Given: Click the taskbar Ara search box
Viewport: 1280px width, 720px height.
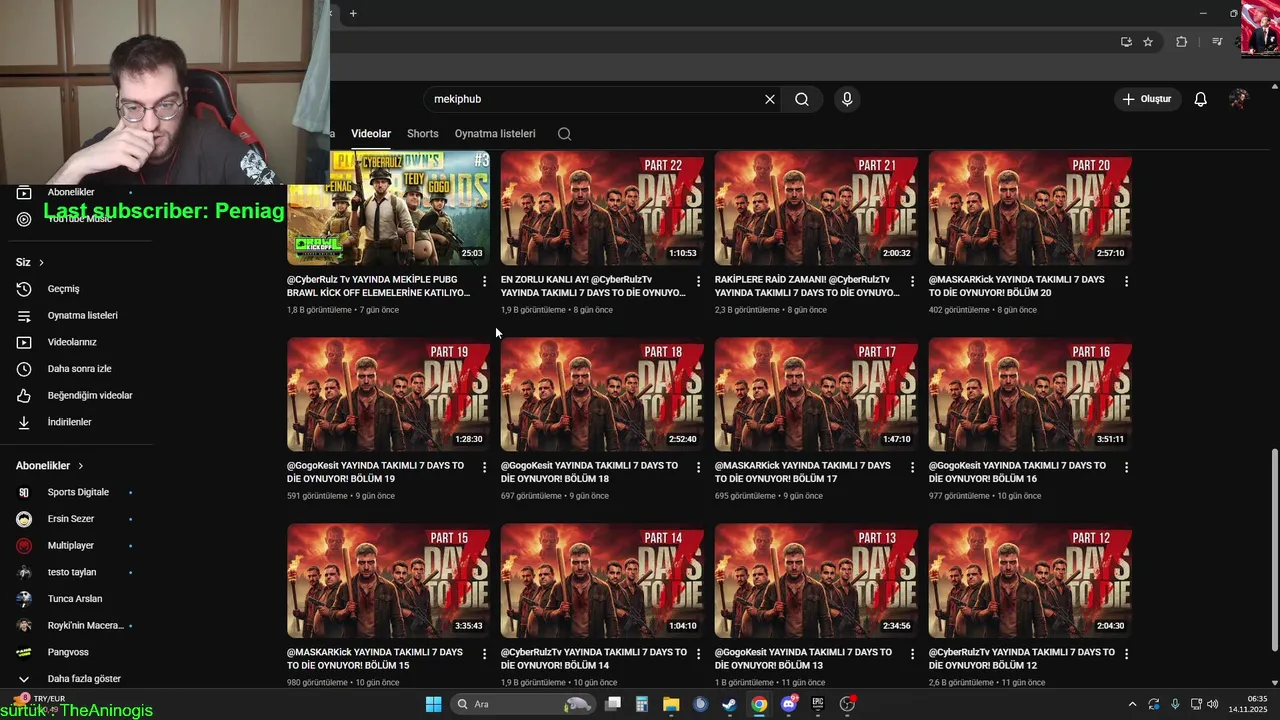Looking at the screenshot, I should coord(522,704).
